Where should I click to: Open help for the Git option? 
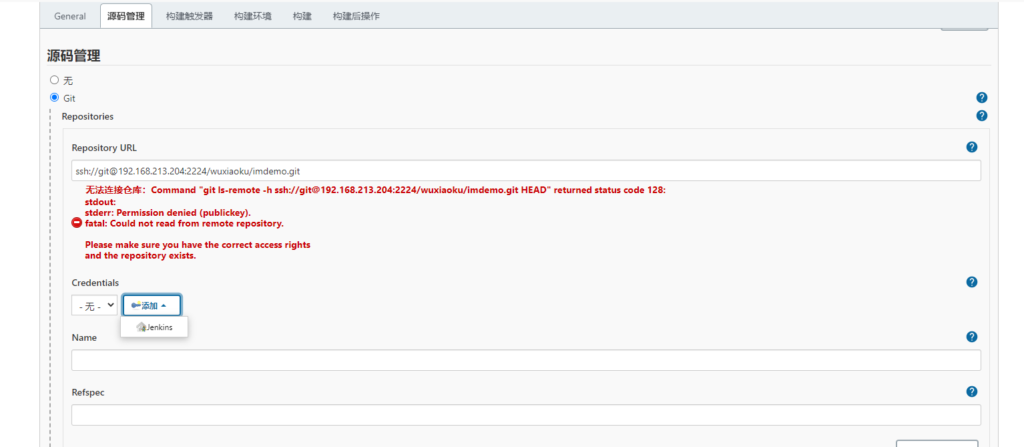coord(981,98)
